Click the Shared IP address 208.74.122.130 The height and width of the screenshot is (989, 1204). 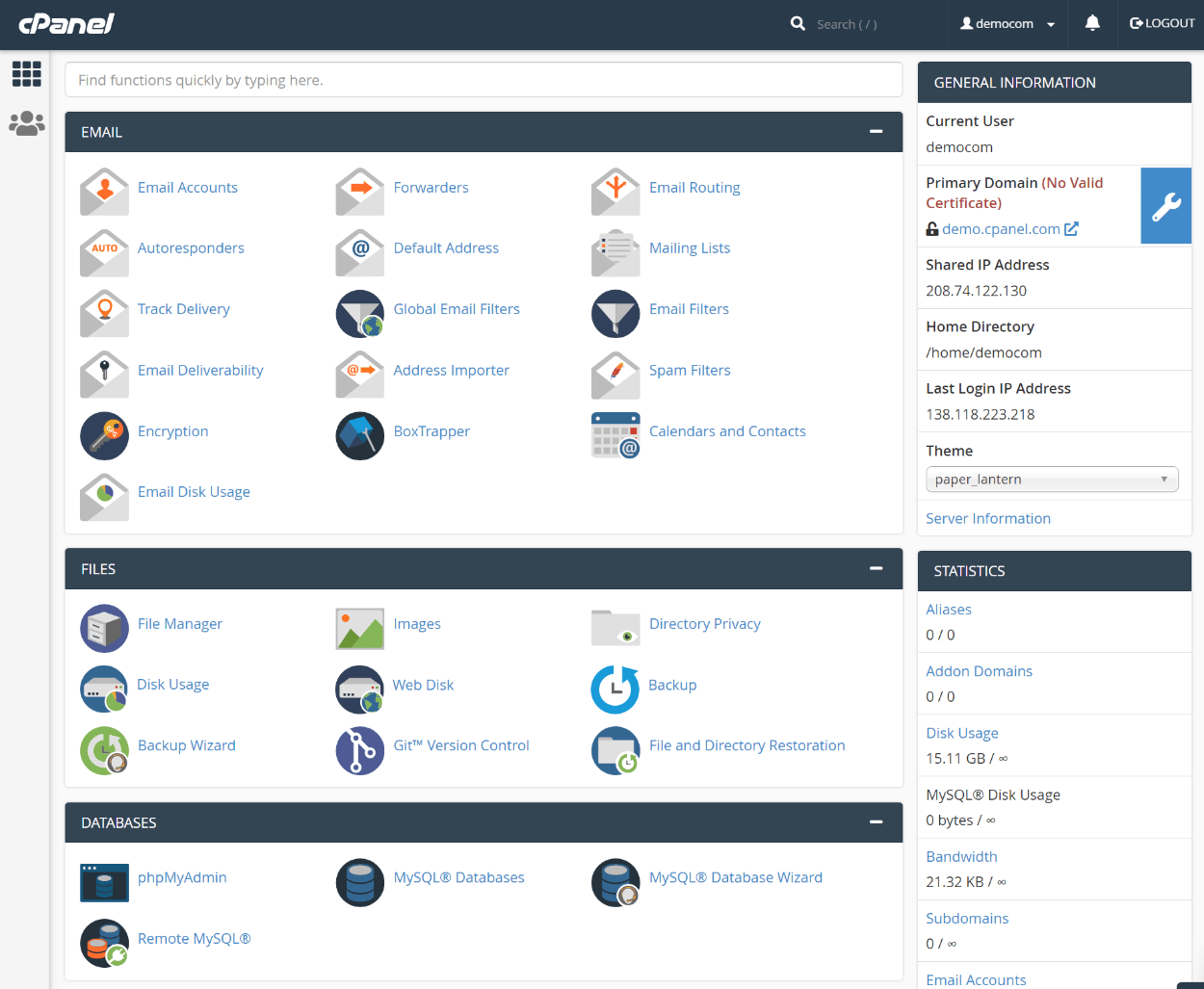[976, 291]
